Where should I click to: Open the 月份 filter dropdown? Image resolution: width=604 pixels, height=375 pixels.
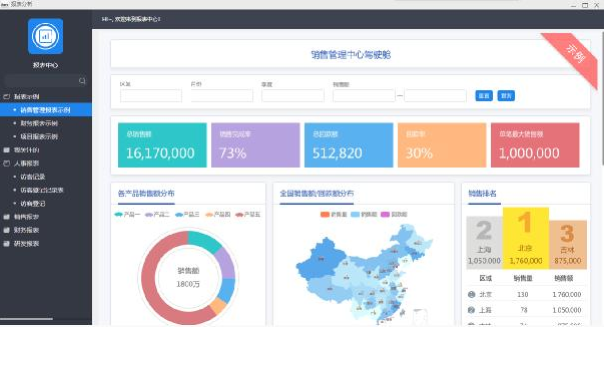click(222, 95)
